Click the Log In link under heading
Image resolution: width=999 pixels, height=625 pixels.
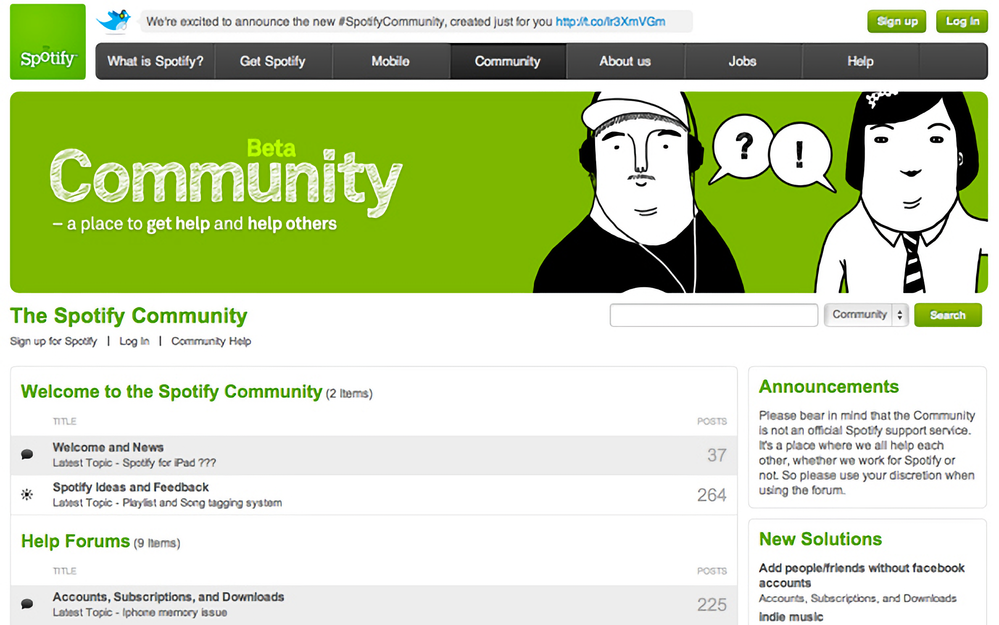pos(134,341)
